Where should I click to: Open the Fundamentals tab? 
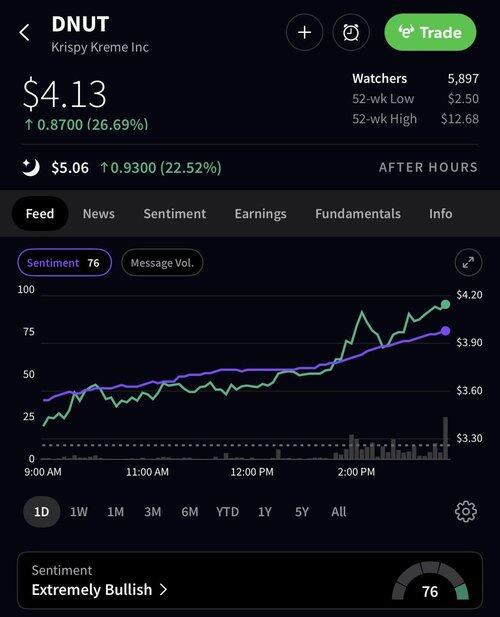tap(358, 214)
